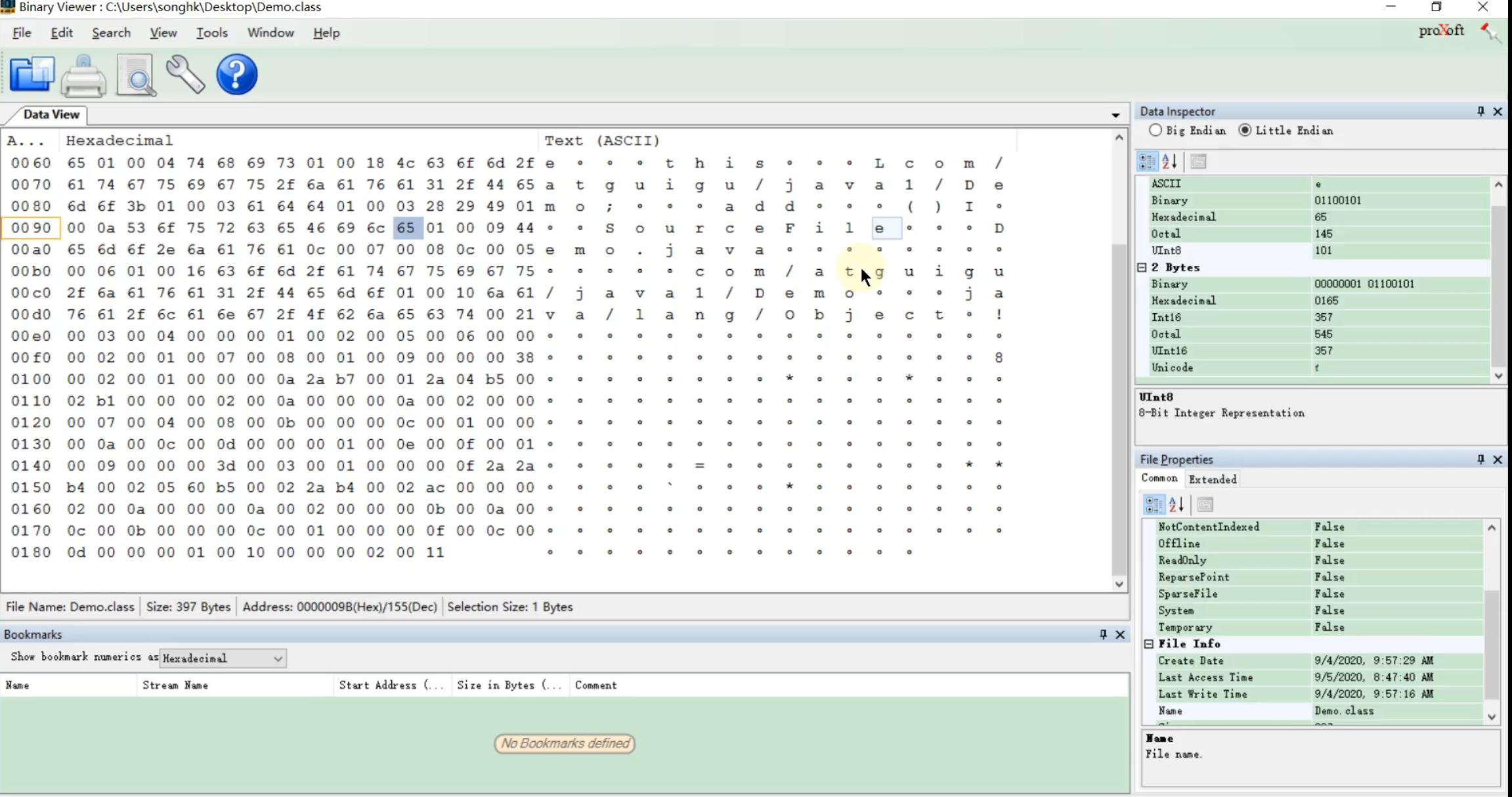Click the Data Inspector Property Pages icon
1512x797 pixels.
point(1198,162)
